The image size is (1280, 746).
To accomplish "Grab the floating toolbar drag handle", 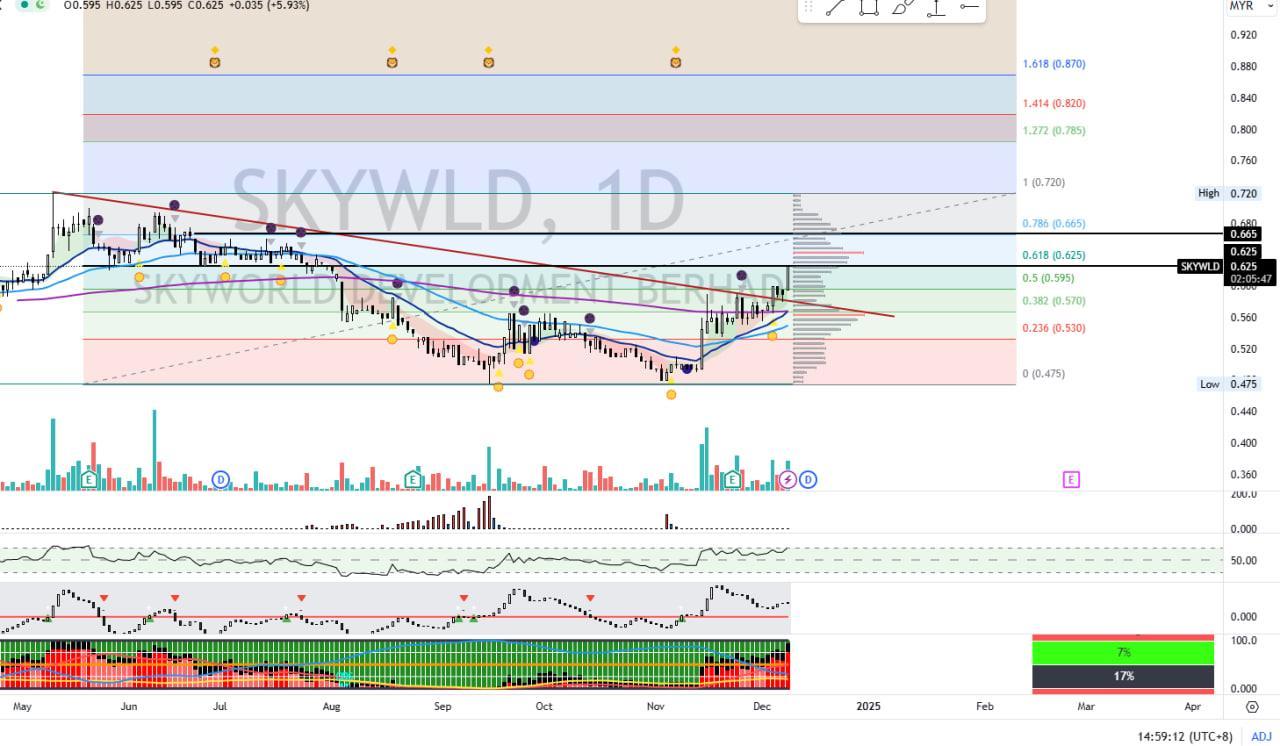I will pyautogui.click(x=808, y=7).
